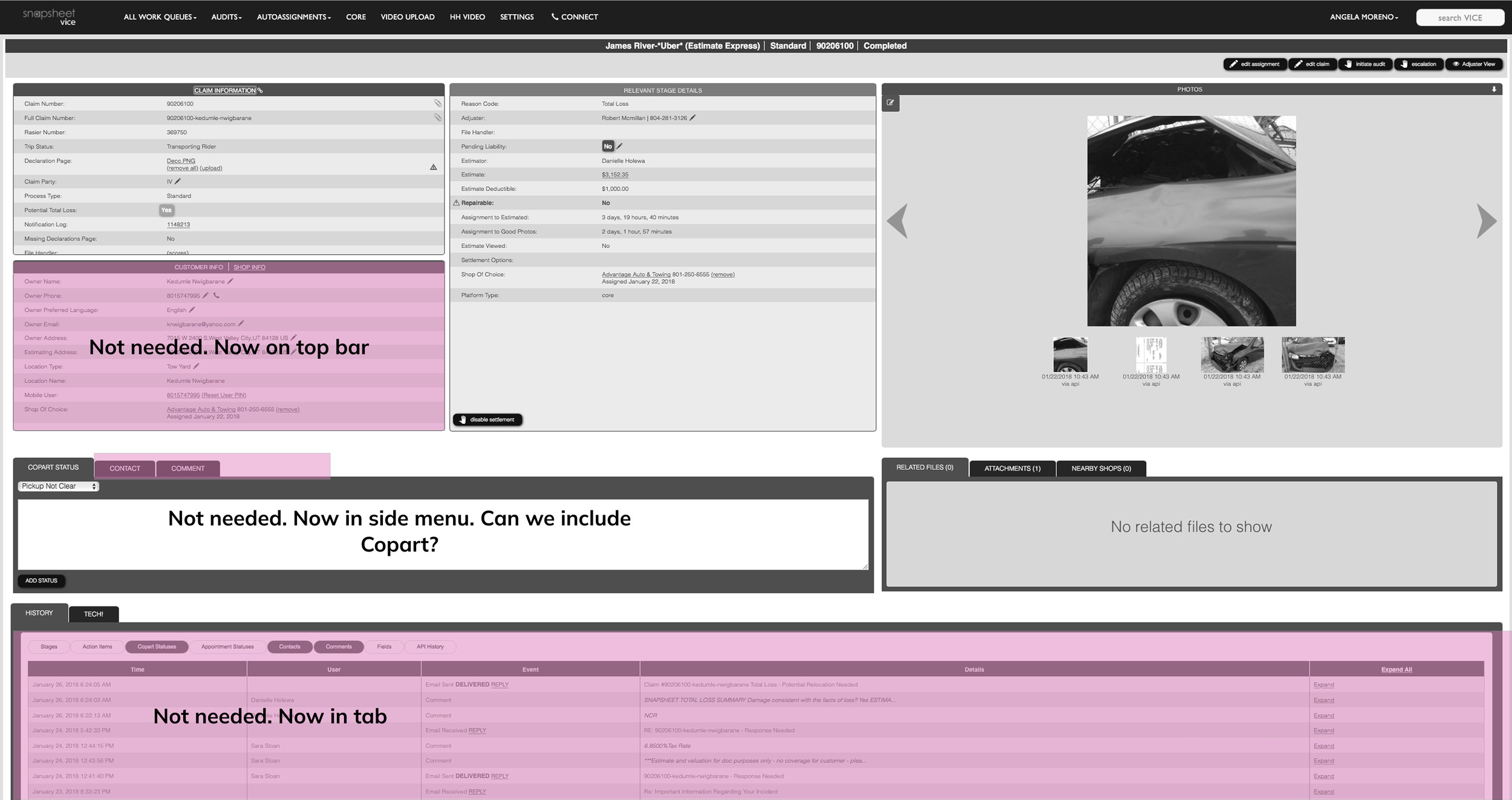Click into the search VICE field

(x=1459, y=18)
